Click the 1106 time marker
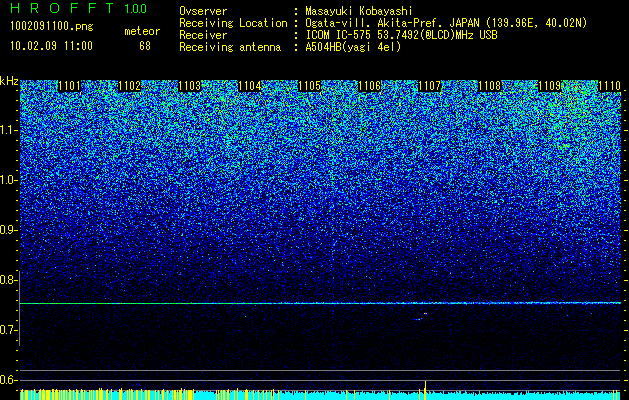Image resolution: width=629 pixels, height=400 pixels. click(x=369, y=86)
